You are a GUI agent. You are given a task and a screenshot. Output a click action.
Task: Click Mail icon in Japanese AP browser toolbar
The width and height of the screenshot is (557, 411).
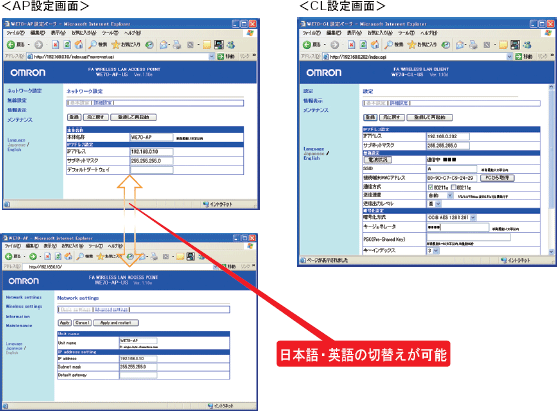pos(164,44)
